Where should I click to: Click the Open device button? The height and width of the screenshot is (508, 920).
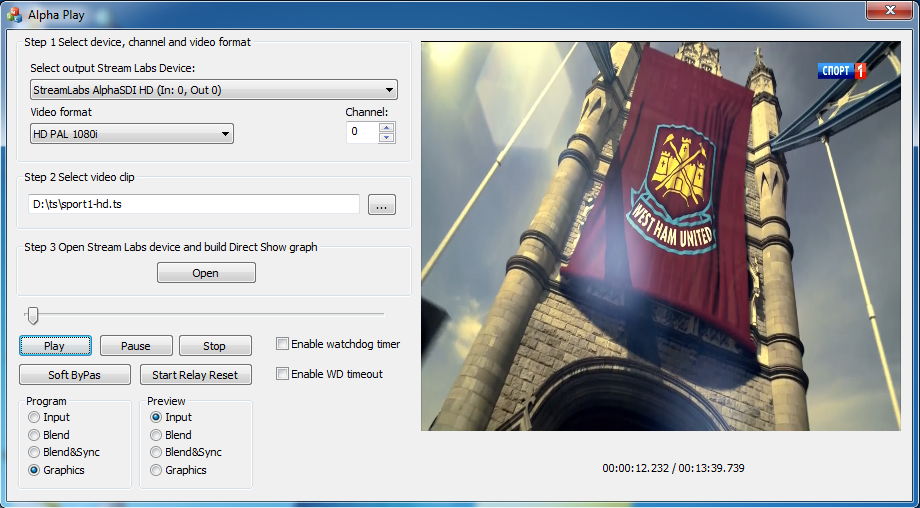coord(206,273)
